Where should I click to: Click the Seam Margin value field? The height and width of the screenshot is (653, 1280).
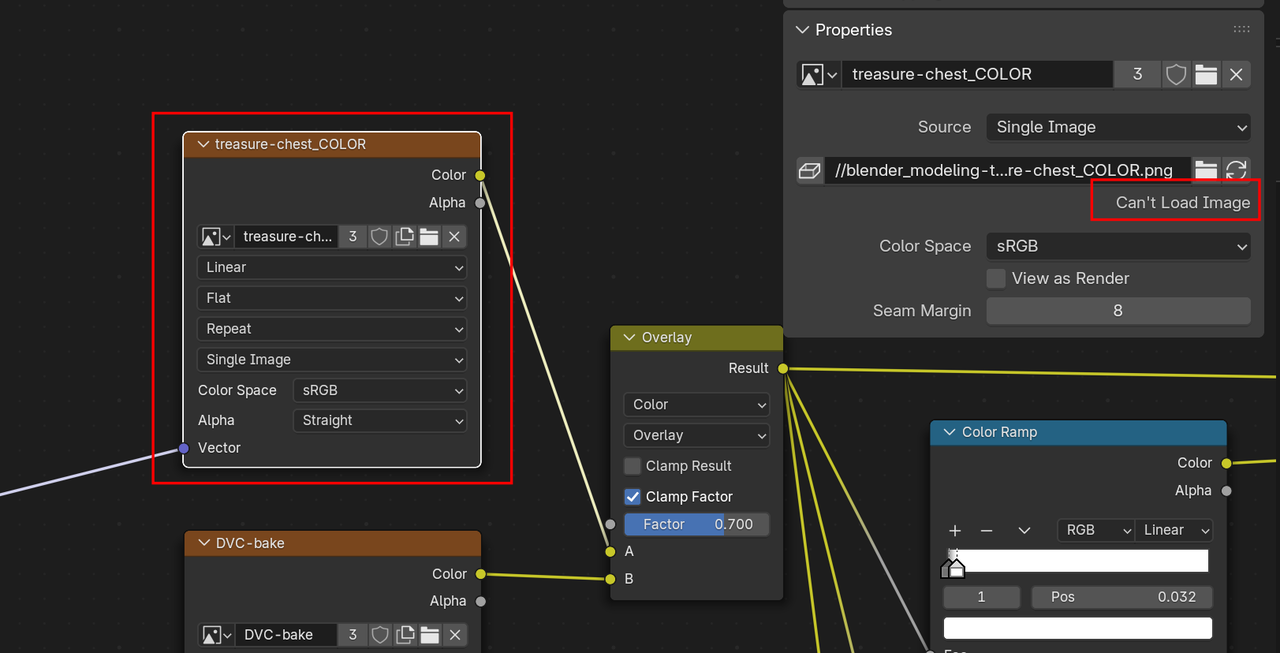1118,311
